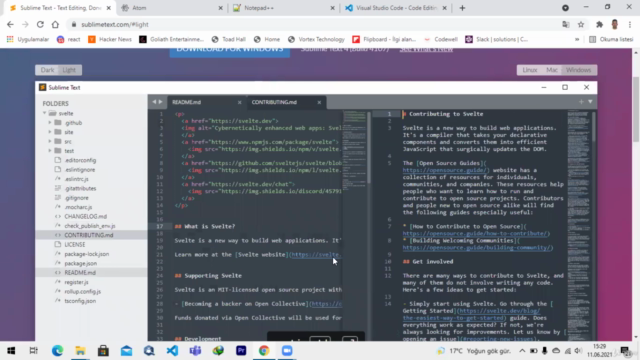Open the tab list dropdown arrow in editor
The height and width of the screenshot is (360, 640).
tap(590, 102)
